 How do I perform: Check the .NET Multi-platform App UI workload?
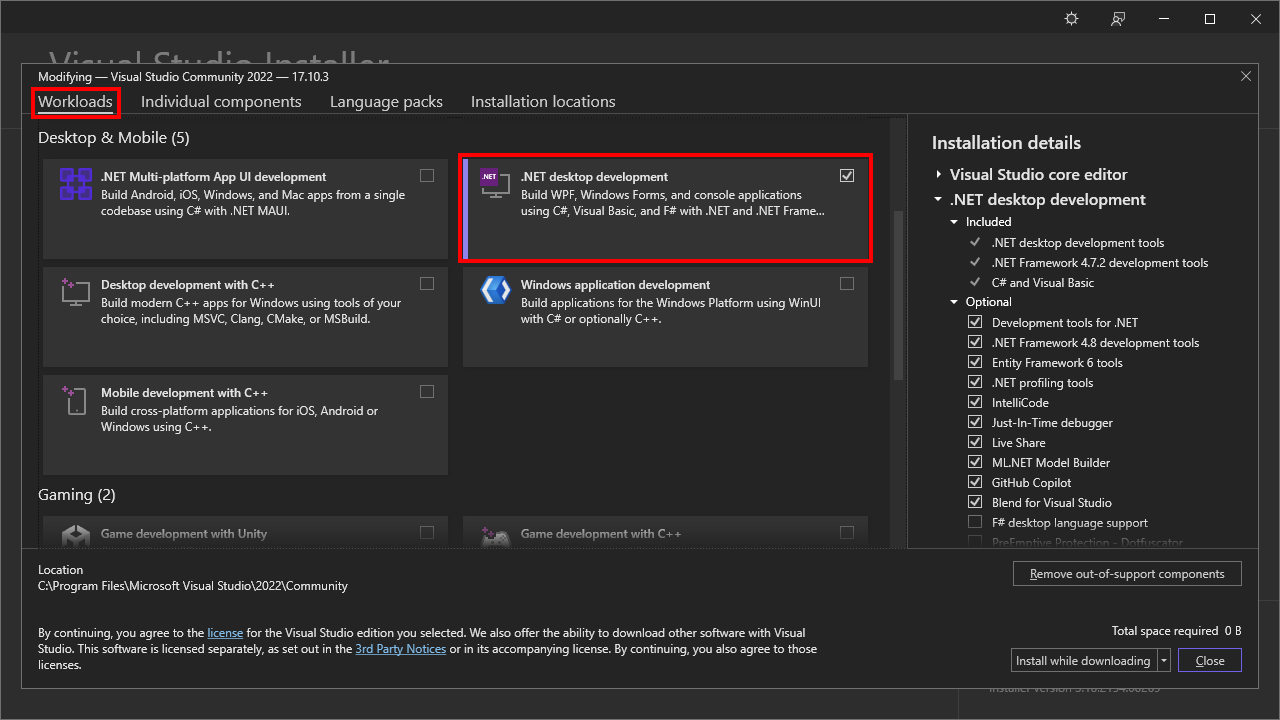(427, 175)
